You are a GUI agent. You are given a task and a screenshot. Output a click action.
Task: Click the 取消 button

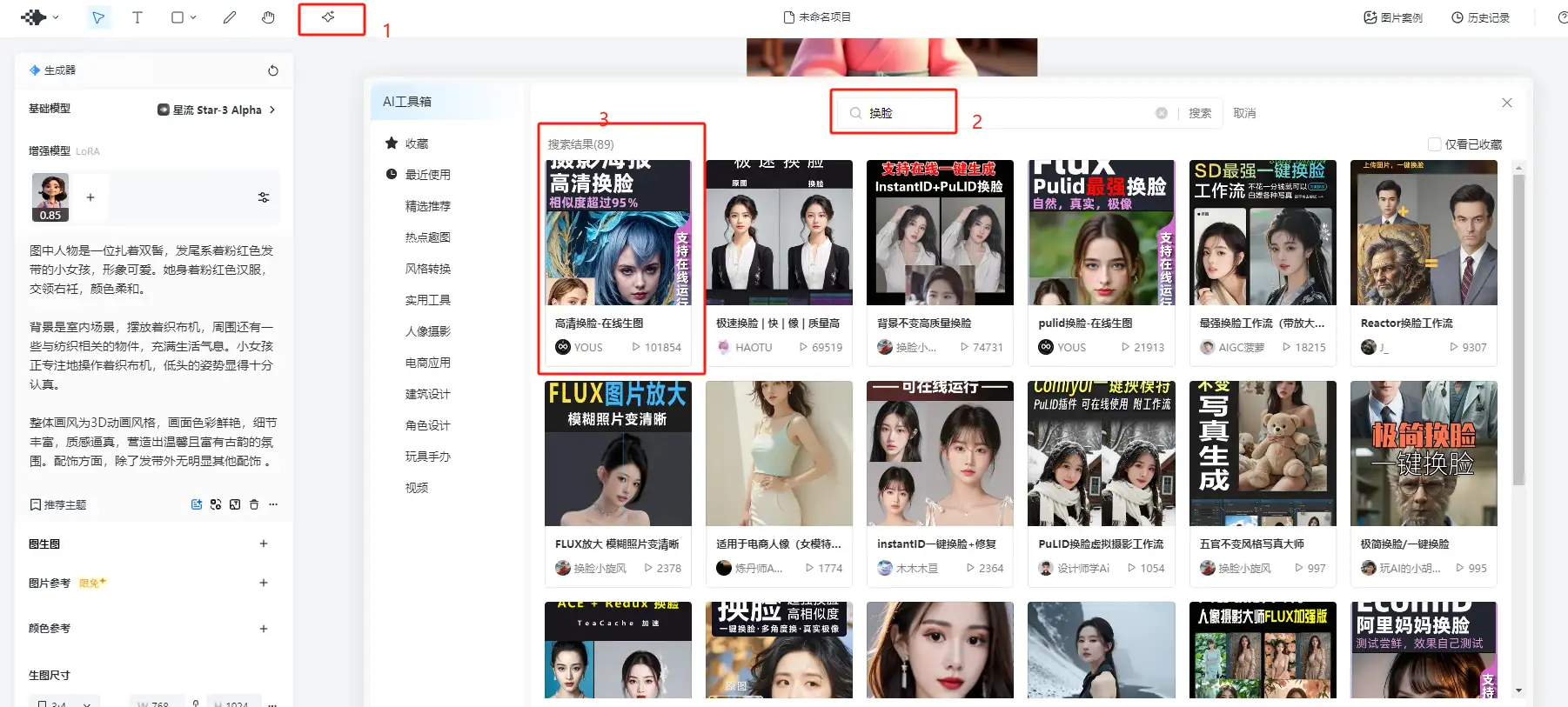1244,113
